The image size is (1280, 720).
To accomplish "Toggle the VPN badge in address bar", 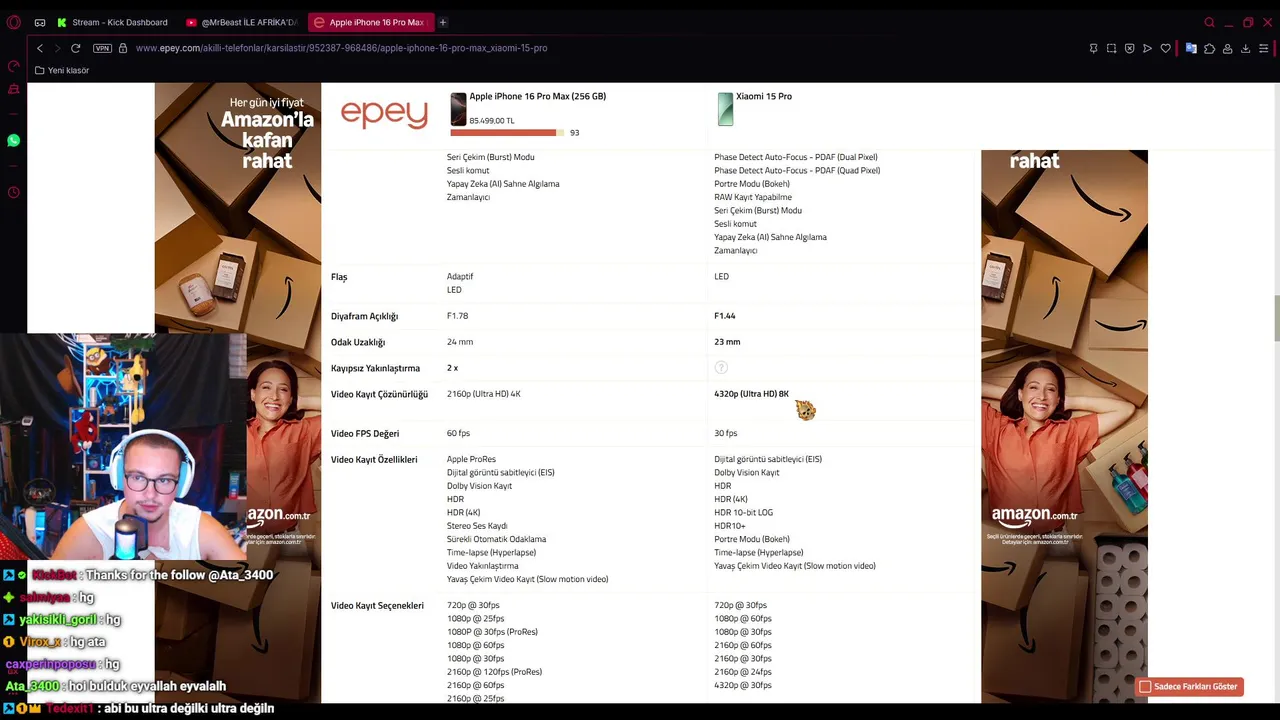I will [102, 48].
